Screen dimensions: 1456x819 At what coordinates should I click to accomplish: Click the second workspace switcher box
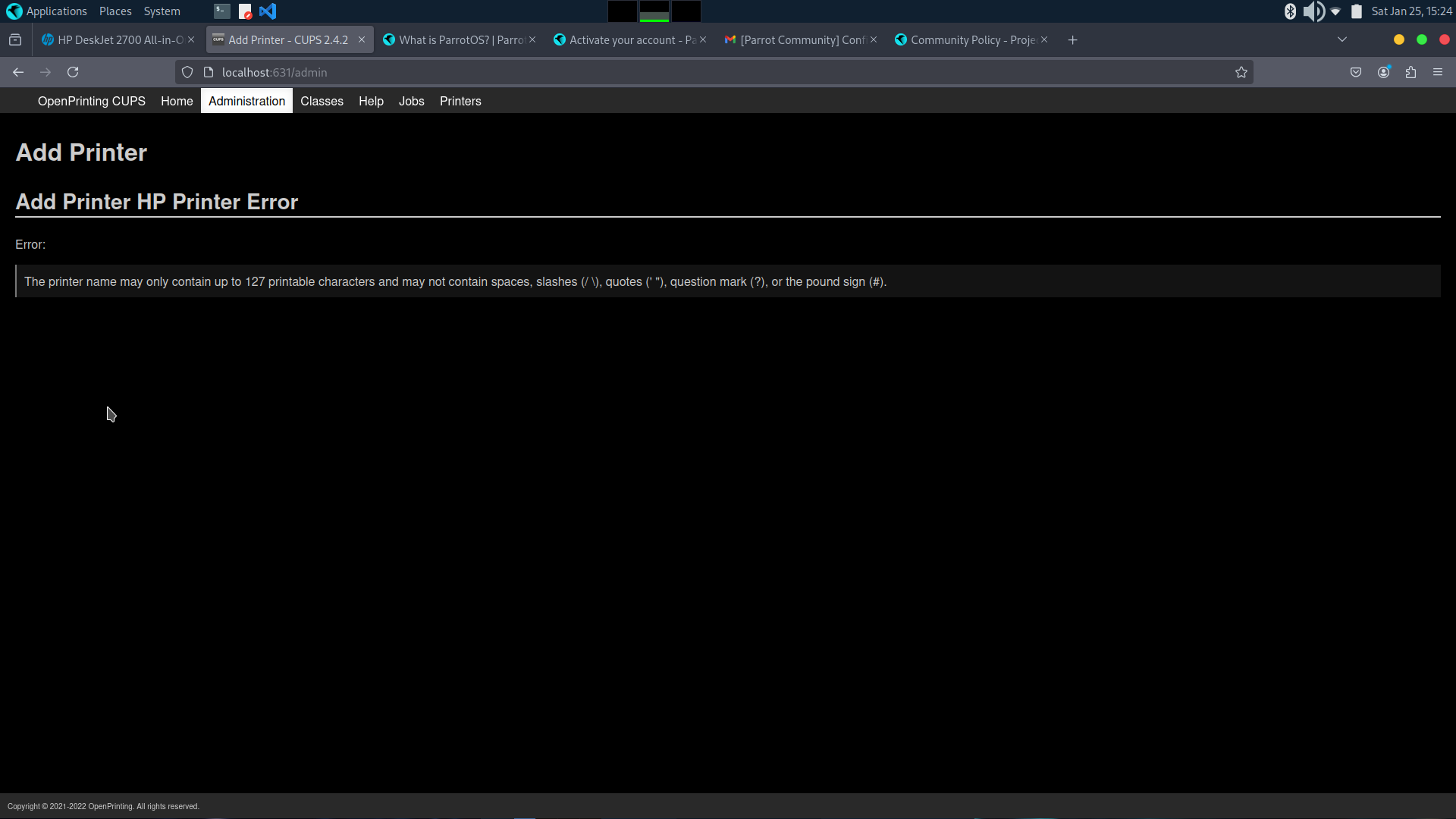pos(654,11)
